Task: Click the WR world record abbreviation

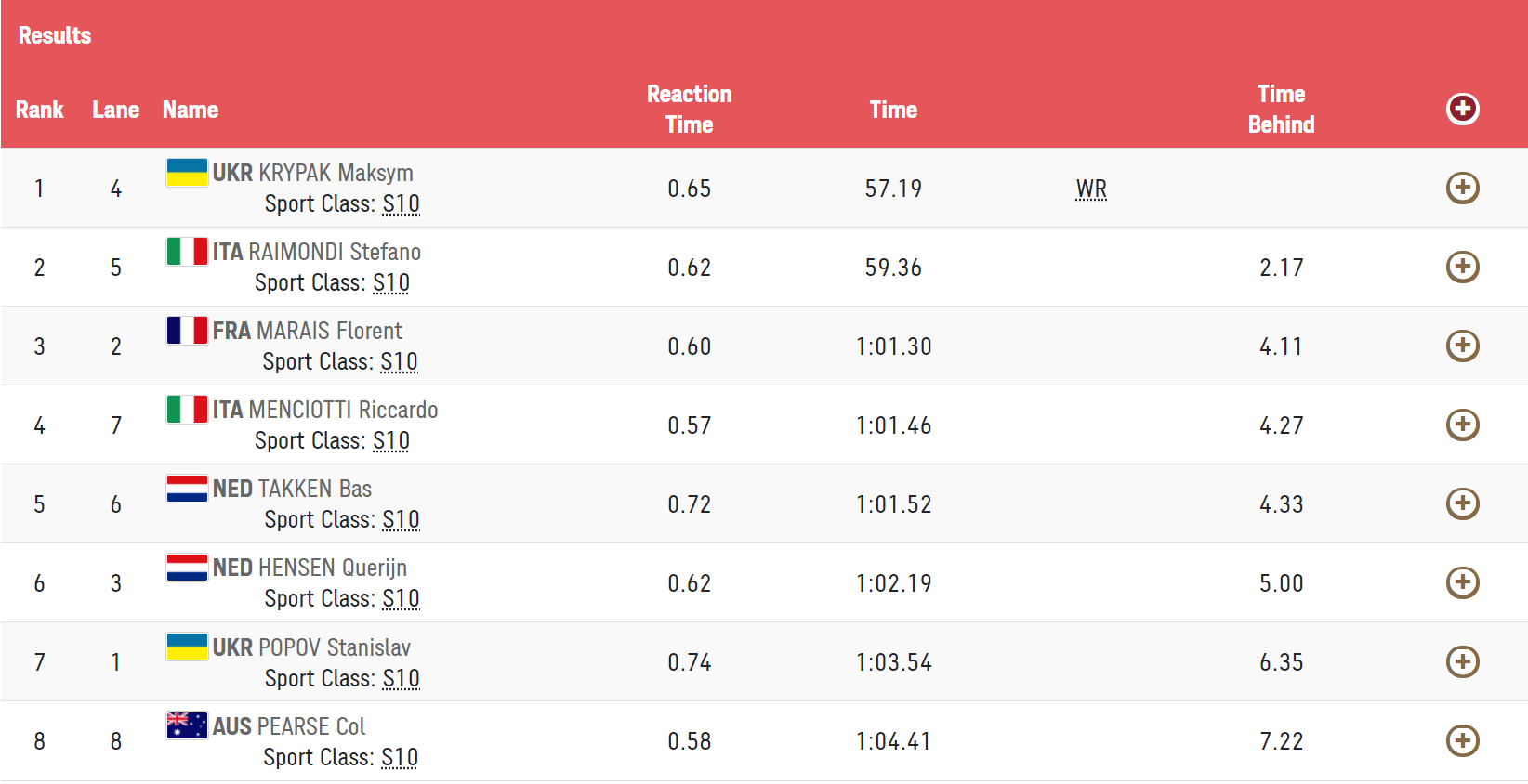Action: [x=1091, y=189]
